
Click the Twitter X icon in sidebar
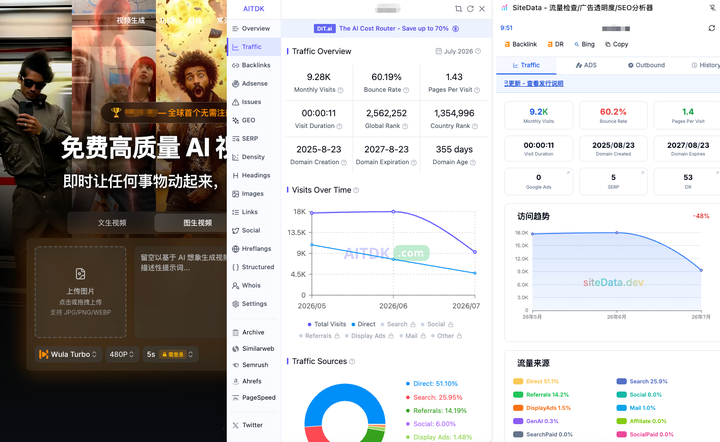[x=236, y=425]
